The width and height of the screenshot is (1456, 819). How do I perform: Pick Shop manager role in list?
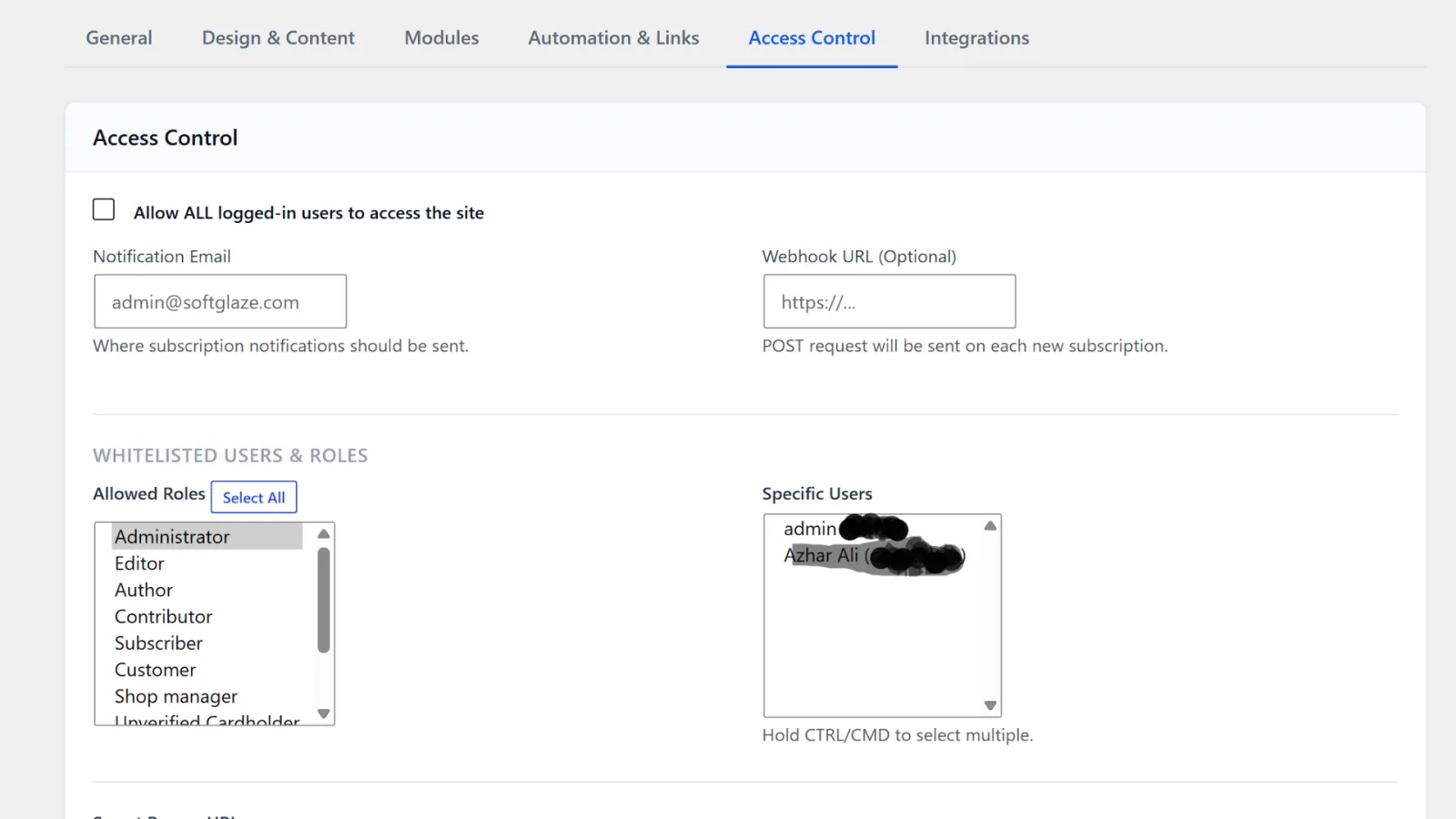(207, 696)
